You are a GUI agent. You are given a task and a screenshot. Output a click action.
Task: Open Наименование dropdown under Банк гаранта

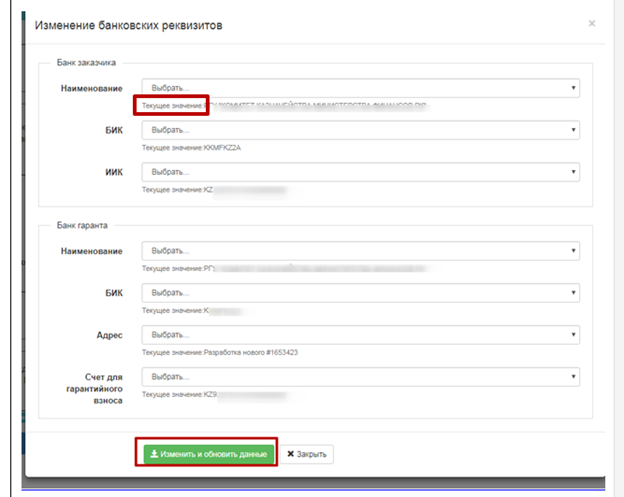click(360, 251)
